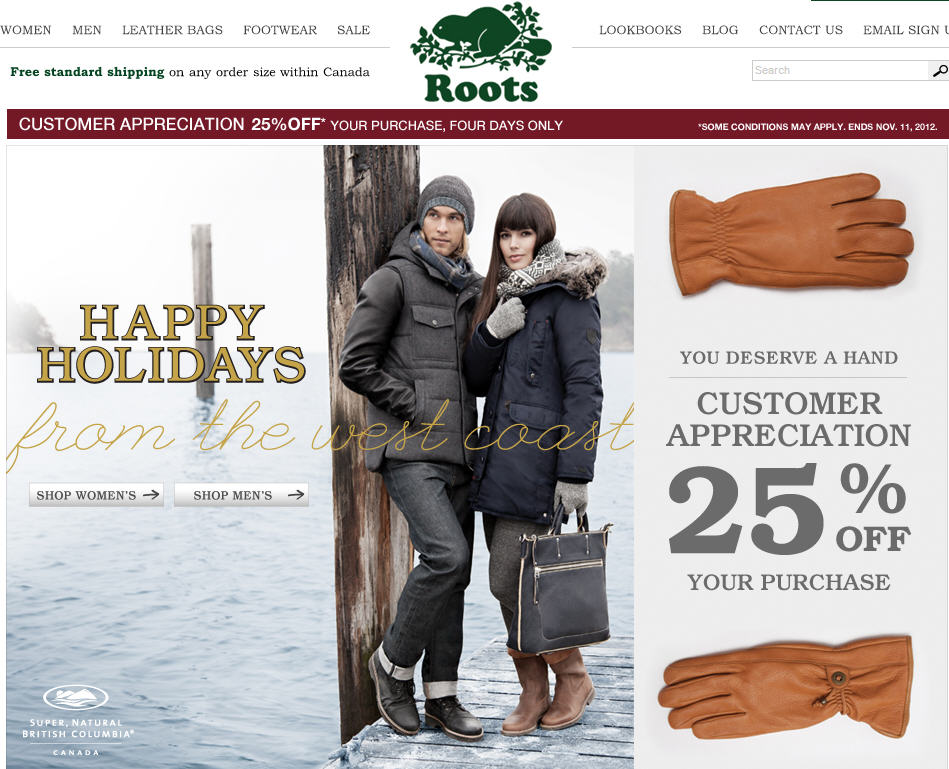
Task: Click the arrow on Shop Women's button
Action: pyautogui.click(x=151, y=494)
